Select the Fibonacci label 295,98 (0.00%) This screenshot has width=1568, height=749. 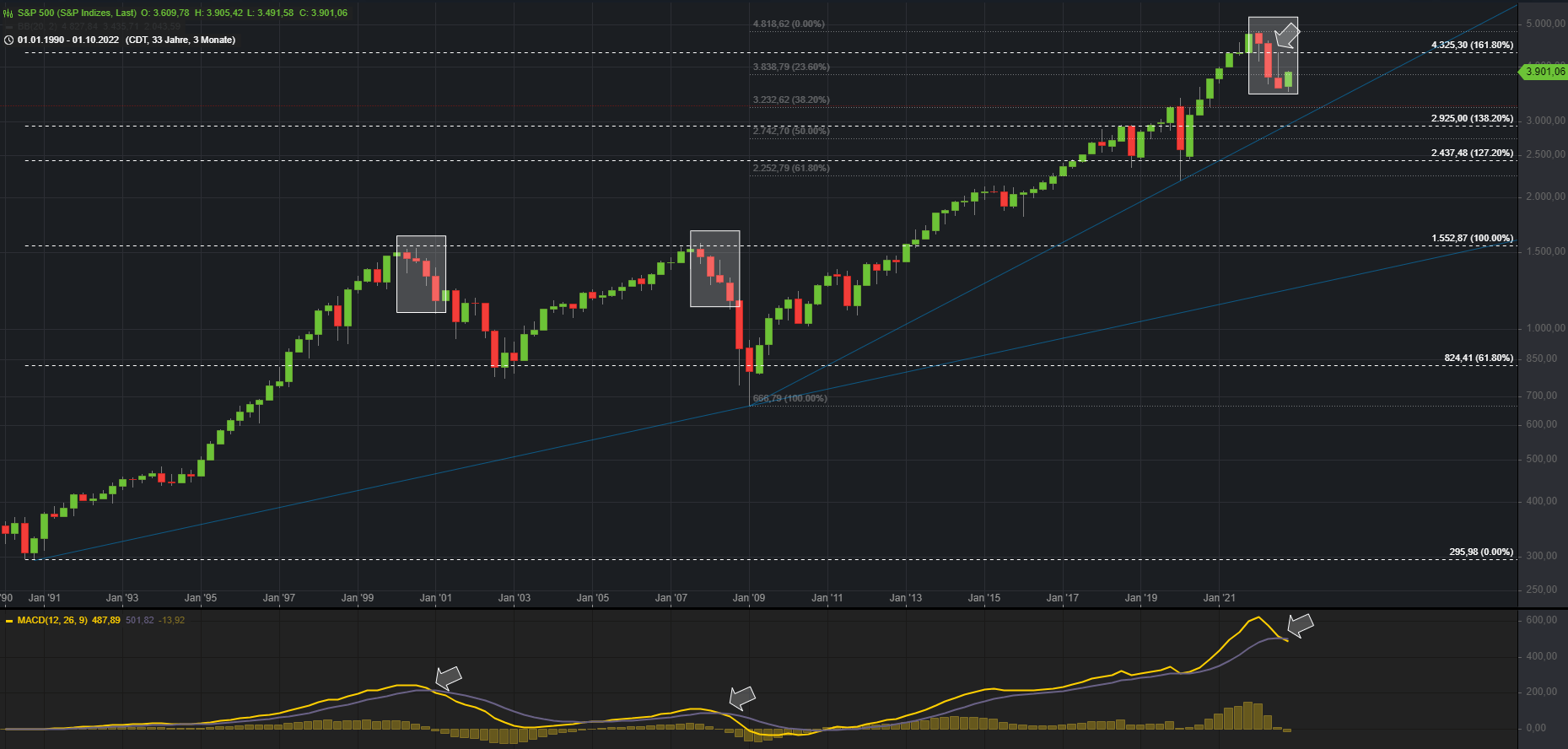[x=1481, y=552]
